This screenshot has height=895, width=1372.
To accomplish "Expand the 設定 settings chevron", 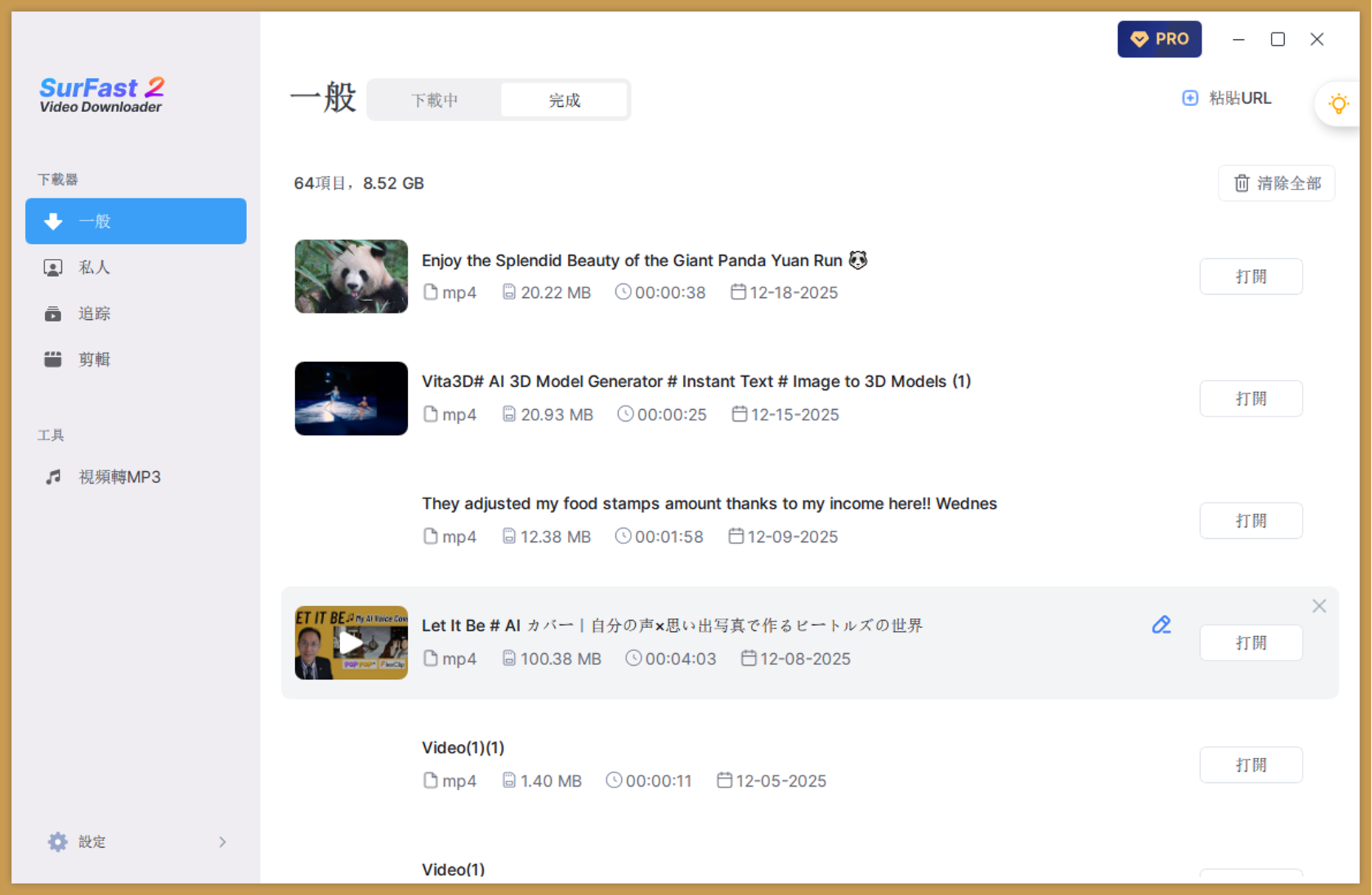I will click(x=222, y=842).
